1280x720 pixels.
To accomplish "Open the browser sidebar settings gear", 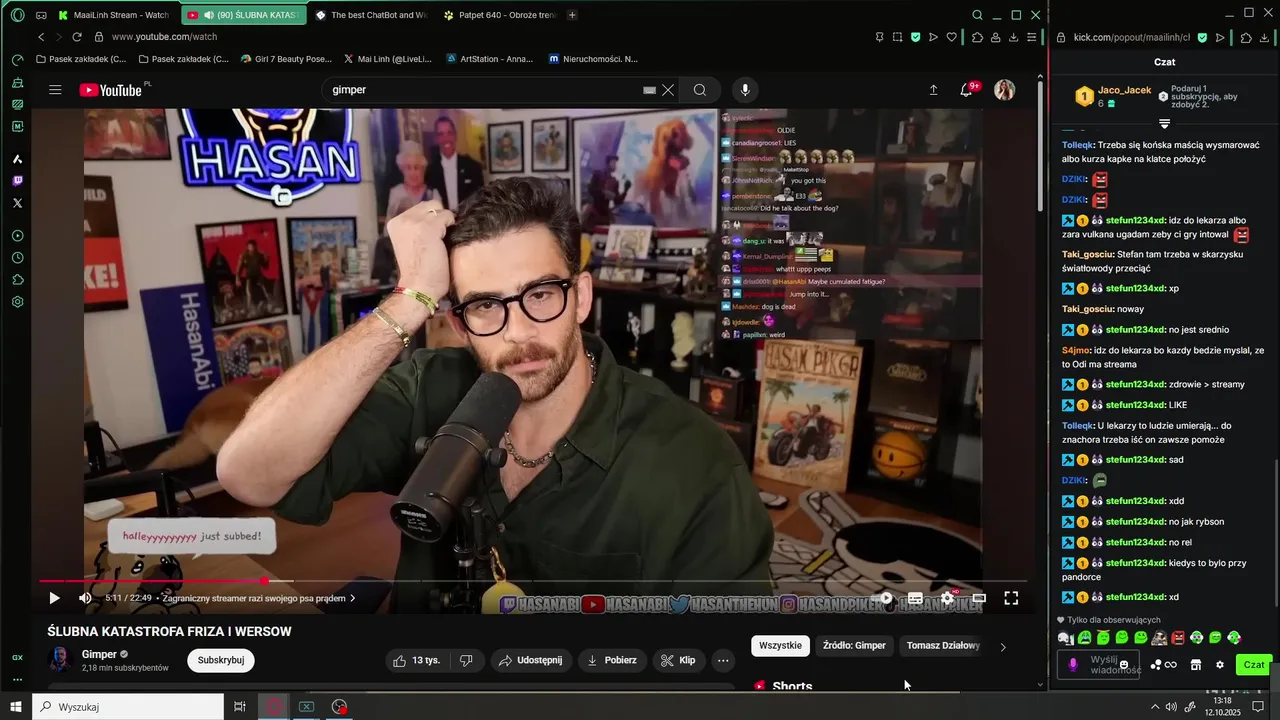I will click(17, 301).
